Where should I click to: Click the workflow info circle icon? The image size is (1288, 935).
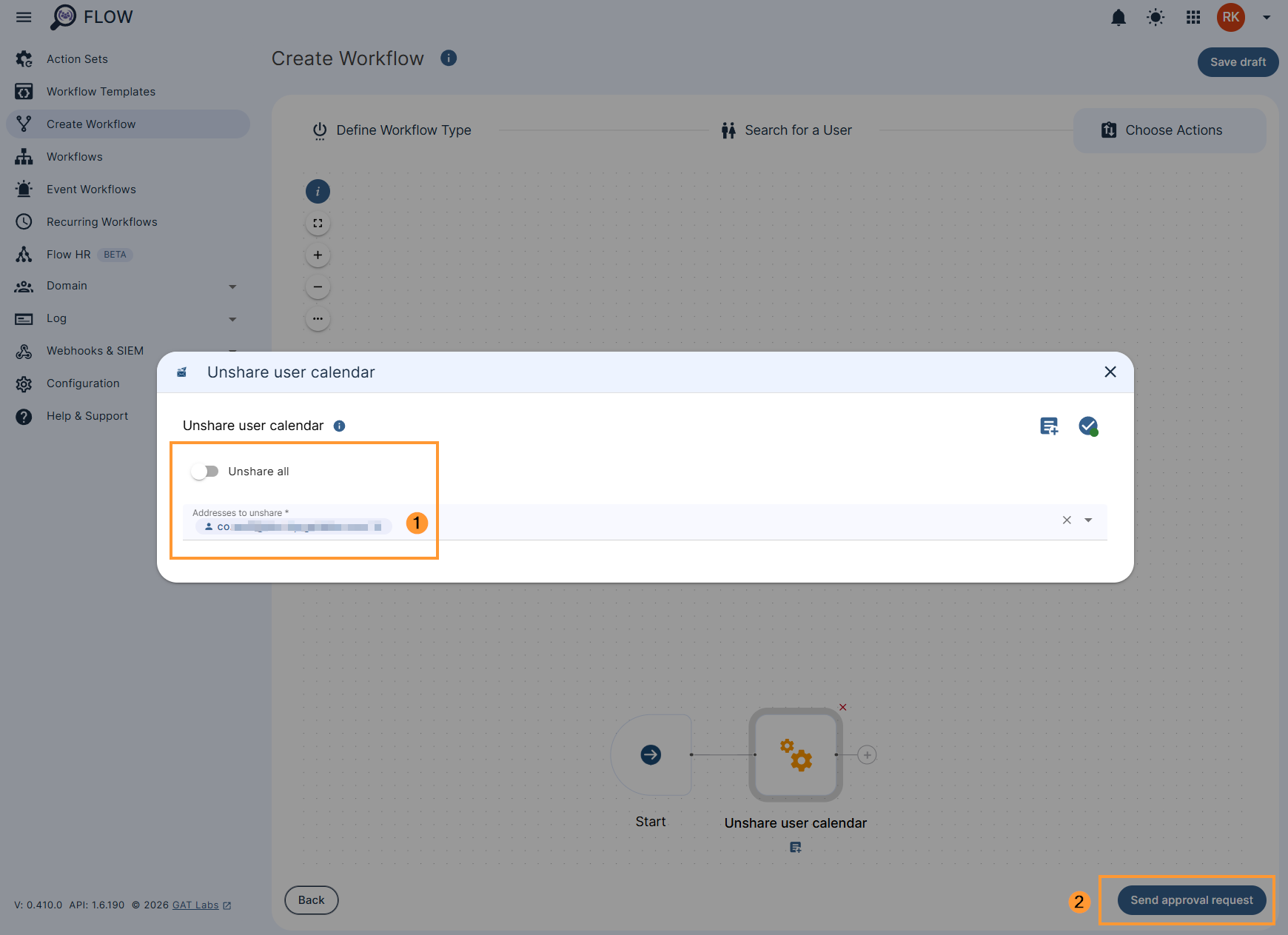point(318,191)
